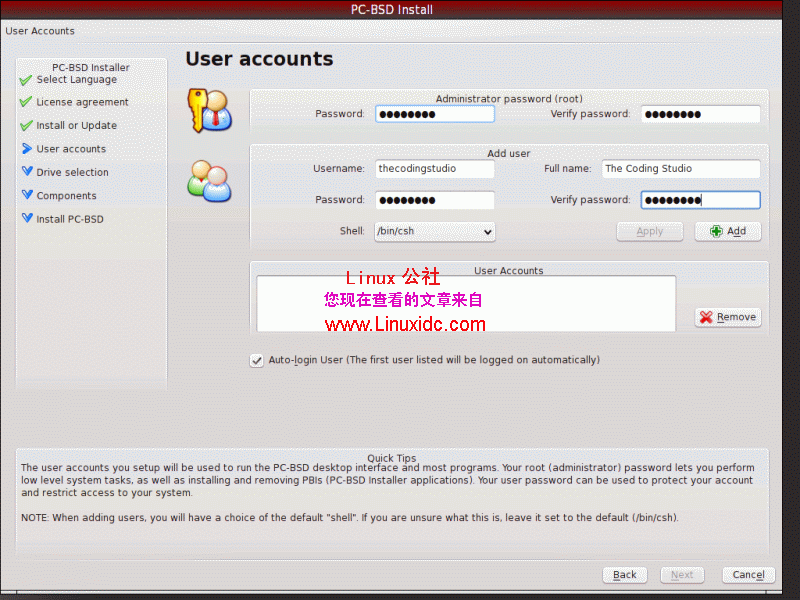The width and height of the screenshot is (800, 600).
Task: Click the green plus icon on the Add button
Action: pos(716,231)
